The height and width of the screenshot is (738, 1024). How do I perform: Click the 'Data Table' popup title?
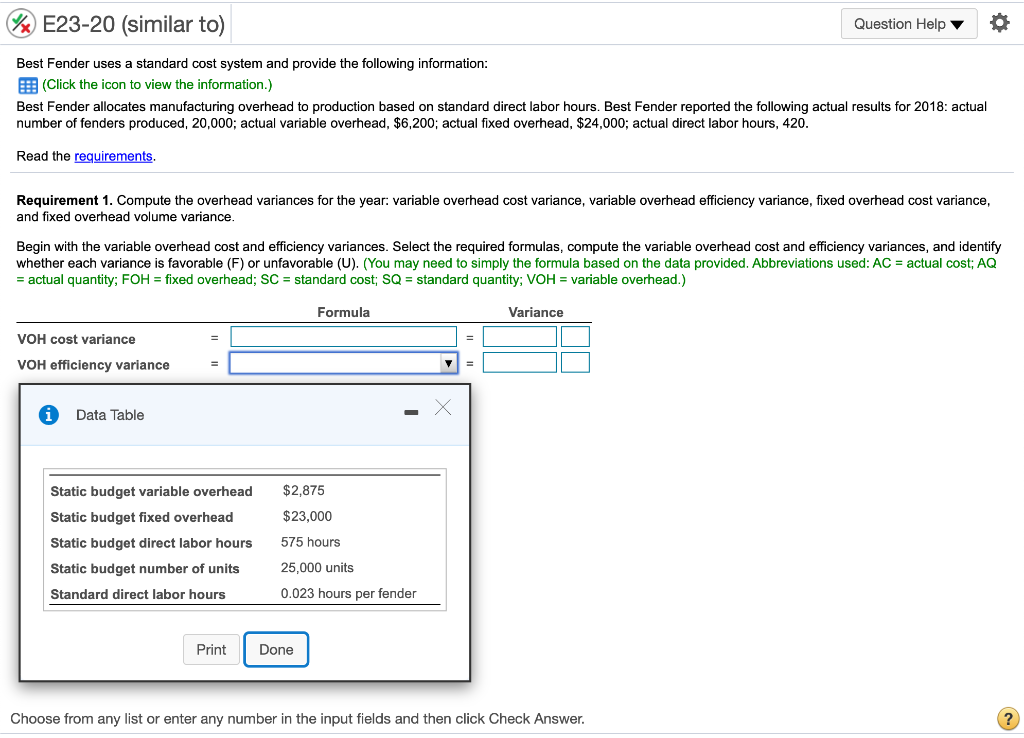tap(110, 415)
